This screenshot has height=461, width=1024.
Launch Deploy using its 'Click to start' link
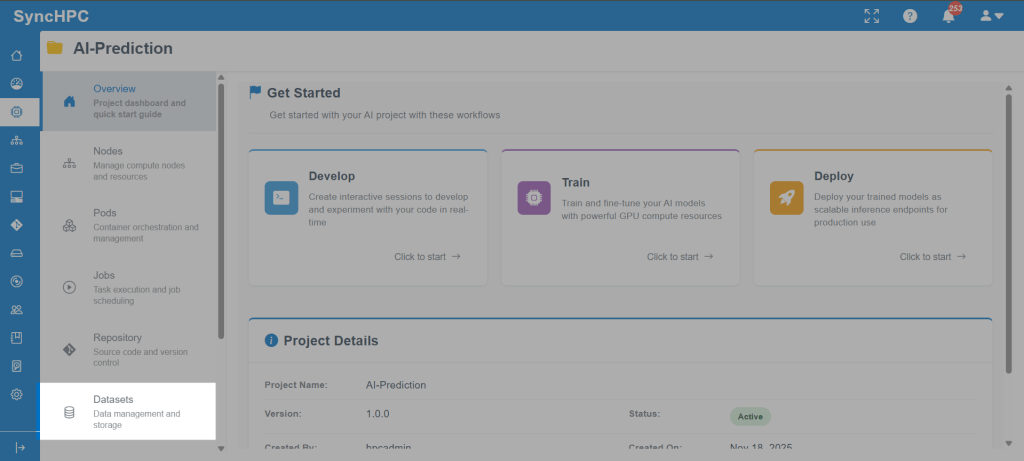932,257
